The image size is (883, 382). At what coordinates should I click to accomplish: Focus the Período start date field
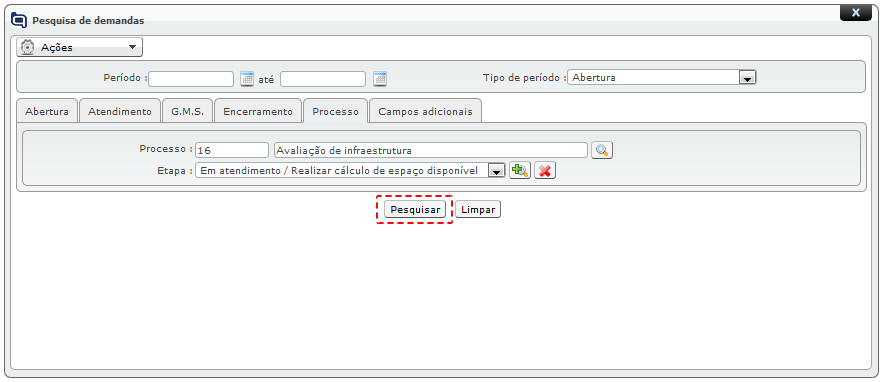pyautogui.click(x=191, y=79)
